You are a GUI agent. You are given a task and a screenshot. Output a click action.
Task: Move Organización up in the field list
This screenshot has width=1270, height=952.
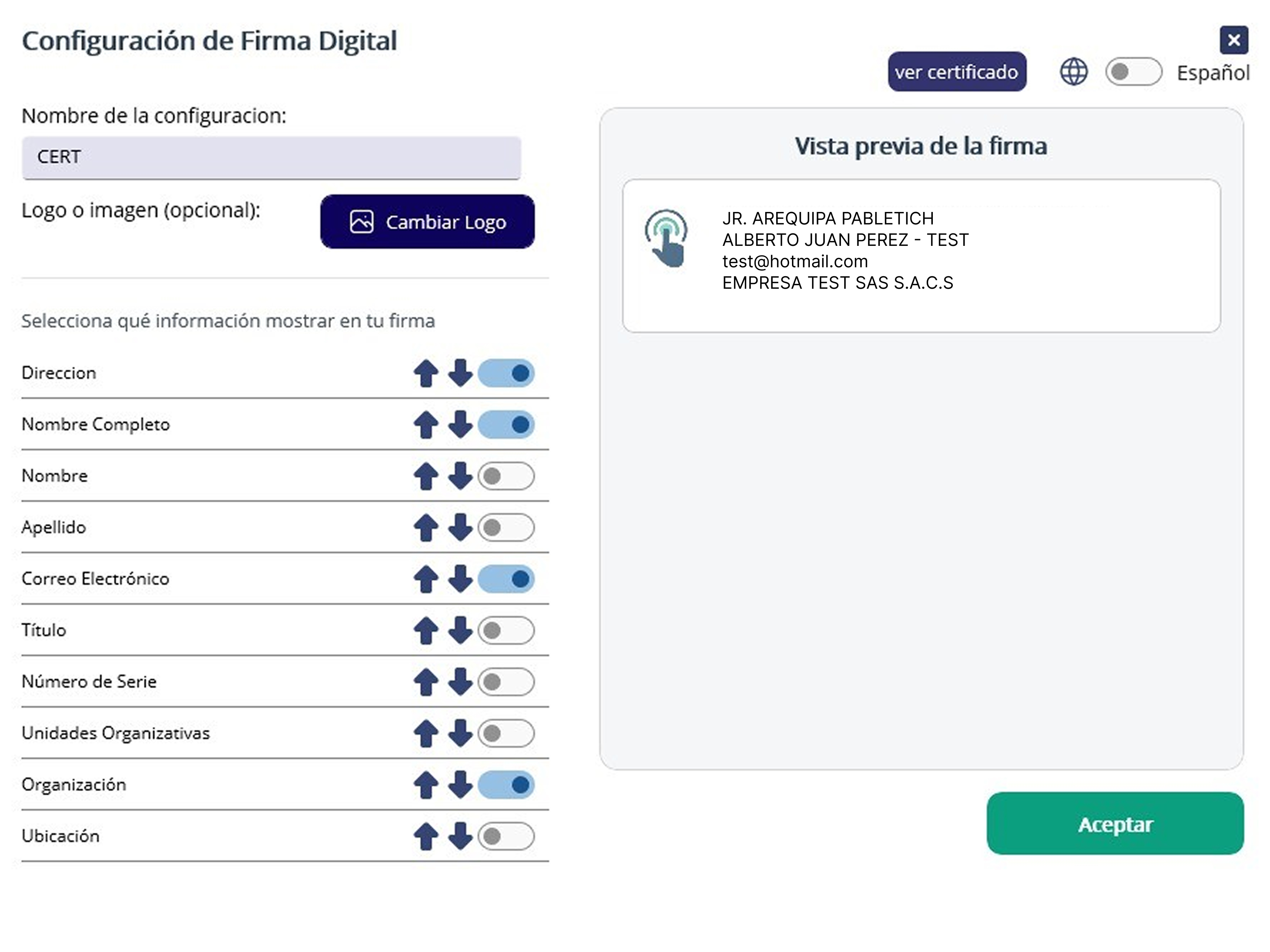pyautogui.click(x=425, y=784)
